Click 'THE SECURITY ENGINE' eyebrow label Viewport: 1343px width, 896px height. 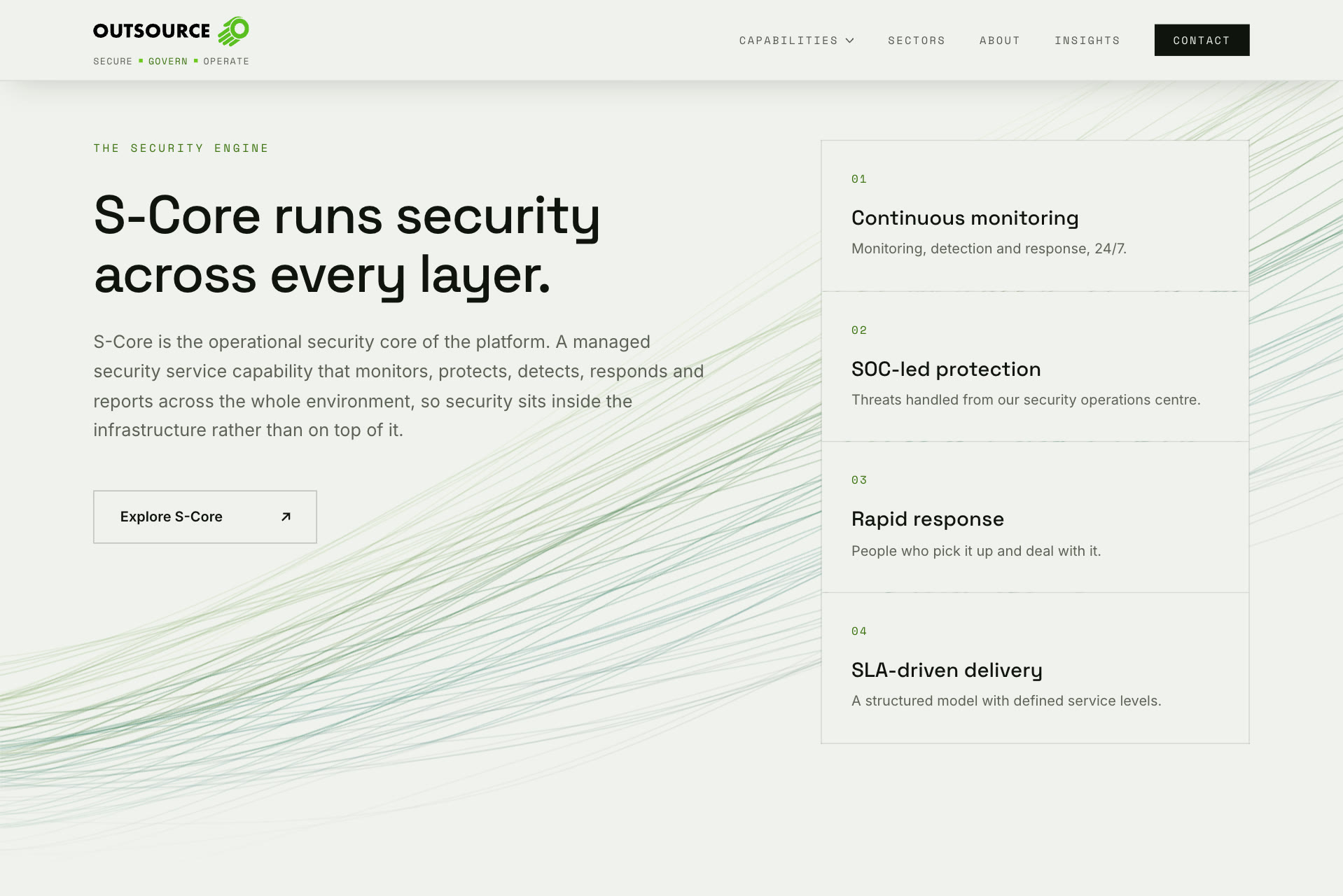181,148
